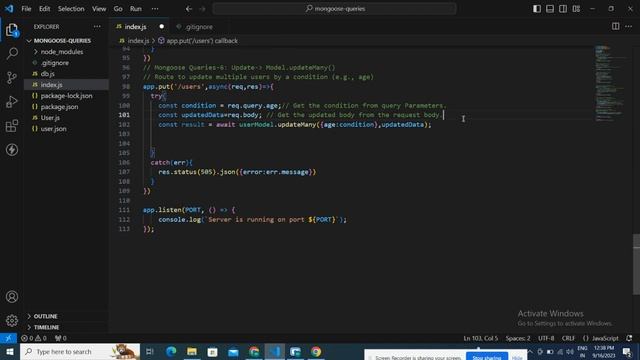Image resolution: width=640 pixels, height=360 pixels.
Task: Toggle the secondary side bar
Action: point(563,9)
